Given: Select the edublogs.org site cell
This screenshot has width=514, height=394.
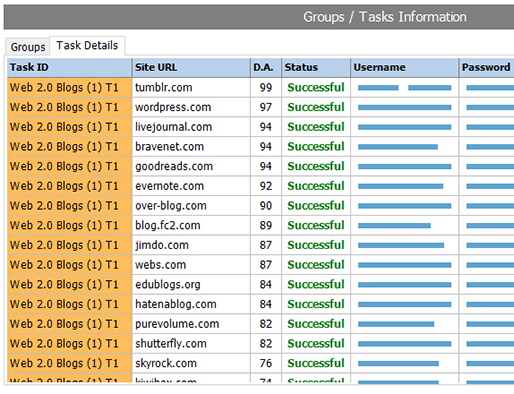Looking at the screenshot, I should tap(191, 284).
